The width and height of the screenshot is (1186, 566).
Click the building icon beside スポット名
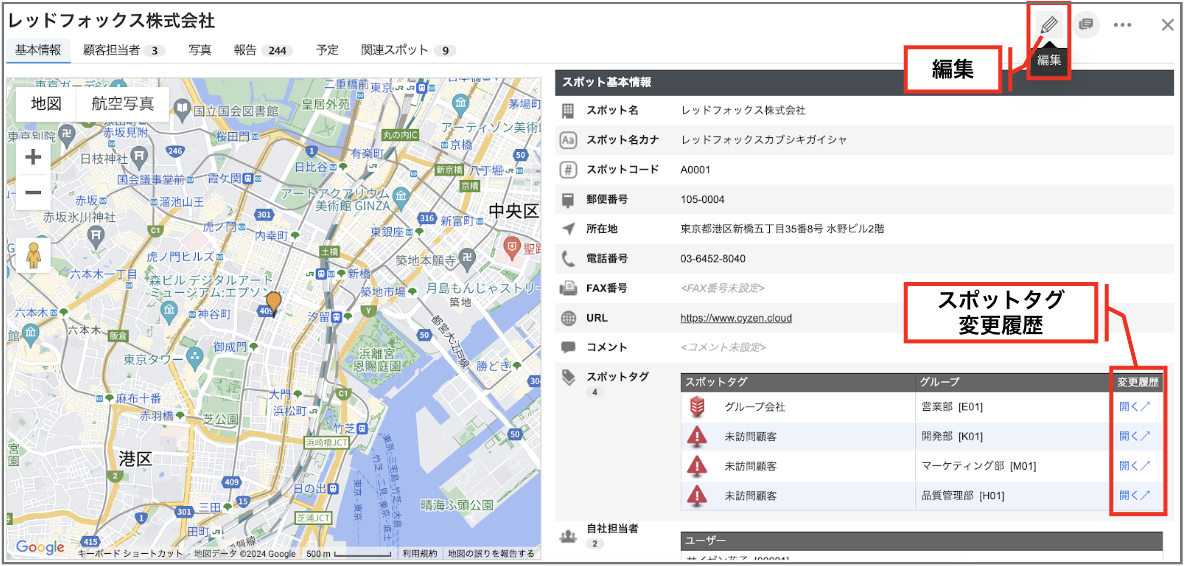(x=568, y=110)
